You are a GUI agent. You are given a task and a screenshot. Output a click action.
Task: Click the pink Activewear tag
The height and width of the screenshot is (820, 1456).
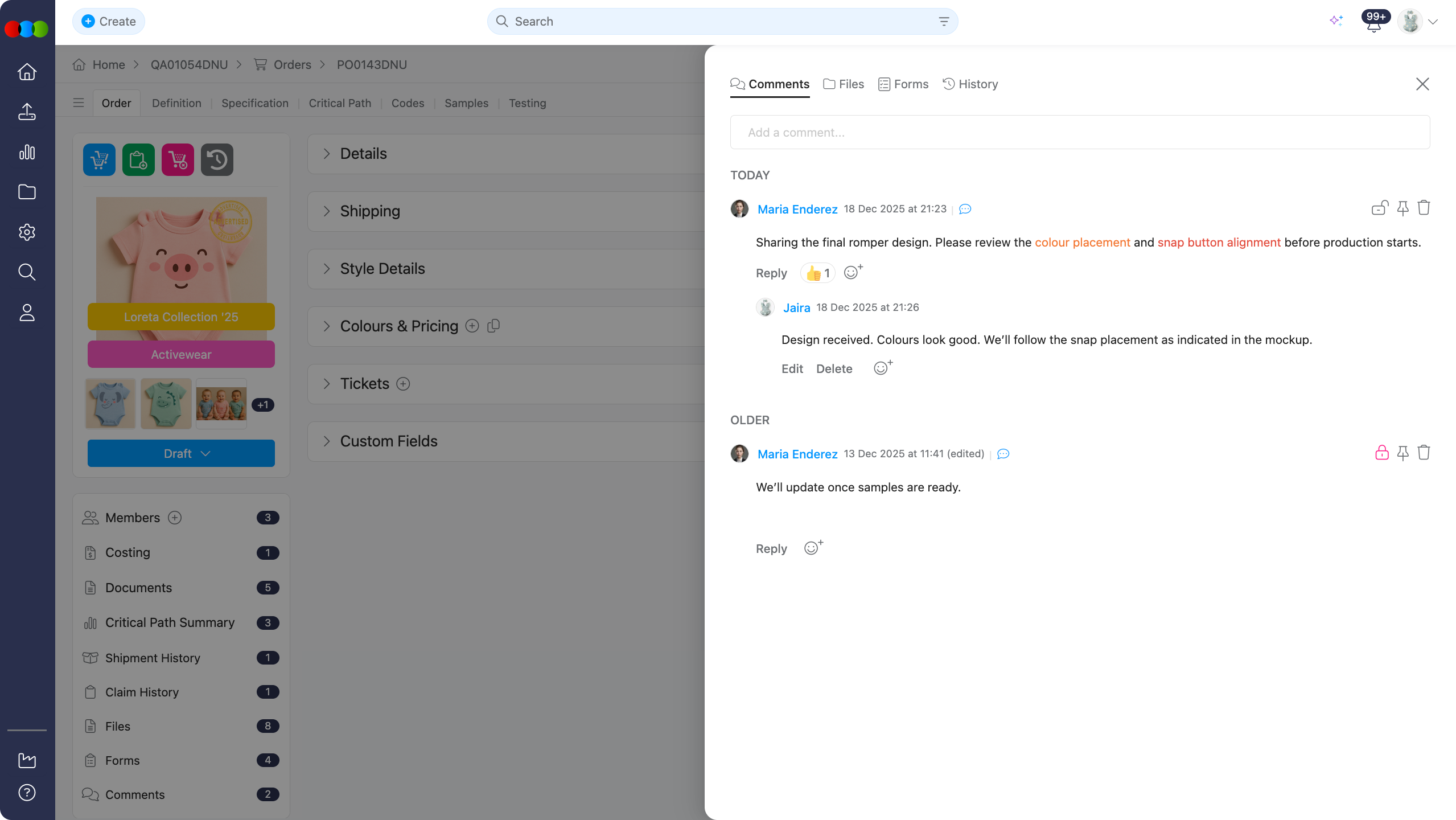click(180, 354)
